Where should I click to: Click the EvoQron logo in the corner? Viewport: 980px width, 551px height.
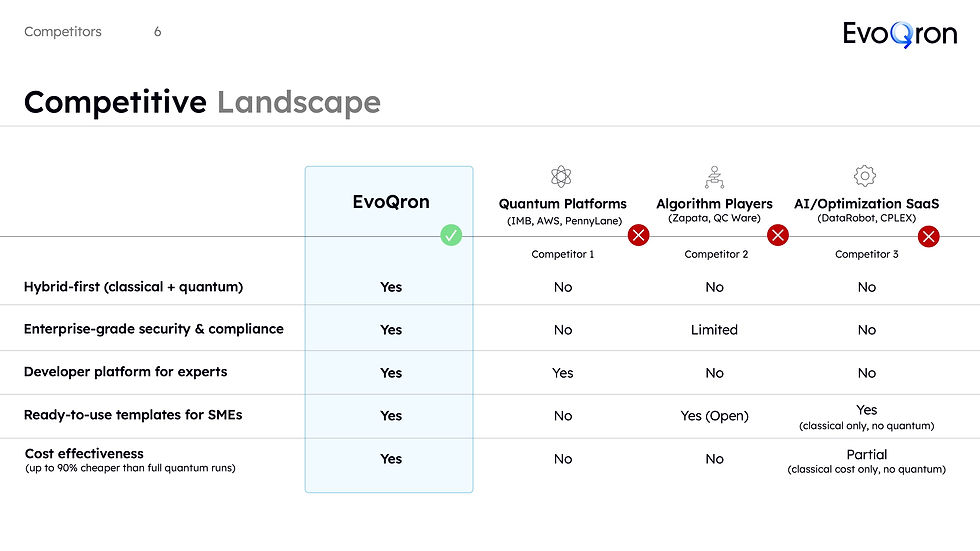click(899, 34)
